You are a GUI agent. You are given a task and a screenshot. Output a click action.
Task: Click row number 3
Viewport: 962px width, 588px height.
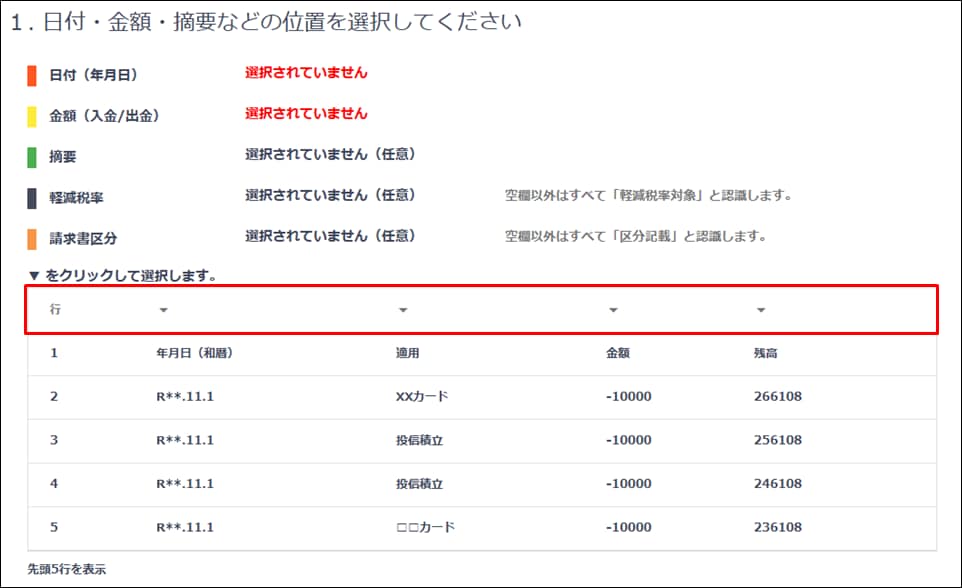[54, 440]
